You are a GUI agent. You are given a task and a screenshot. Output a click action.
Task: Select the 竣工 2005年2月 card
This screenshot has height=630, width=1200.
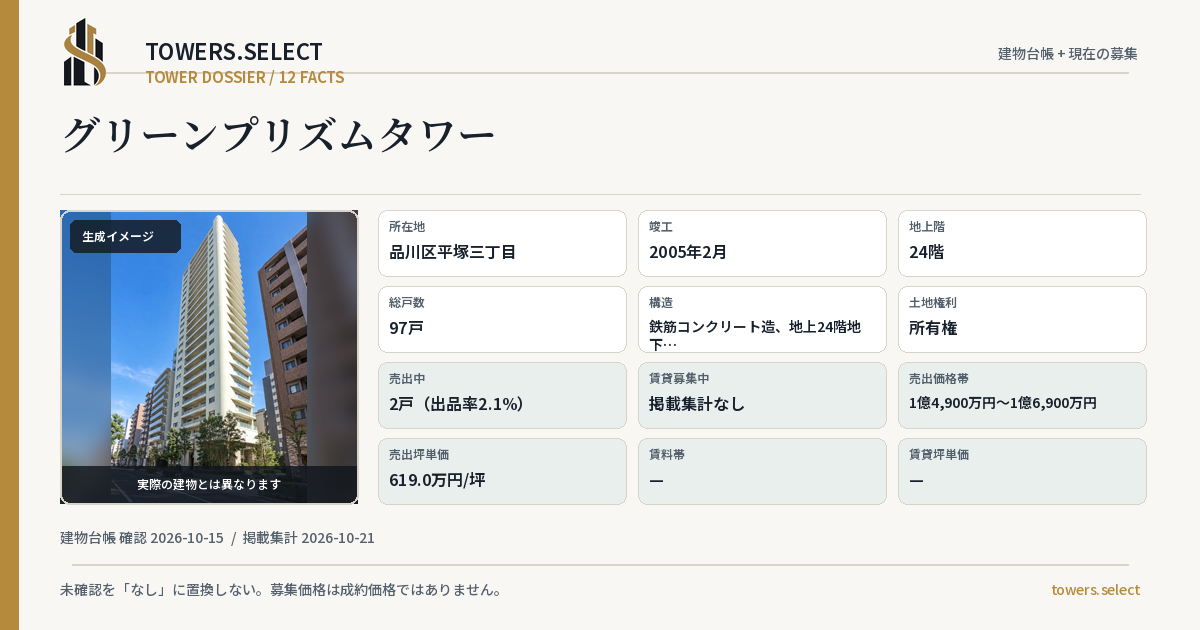[x=762, y=243]
